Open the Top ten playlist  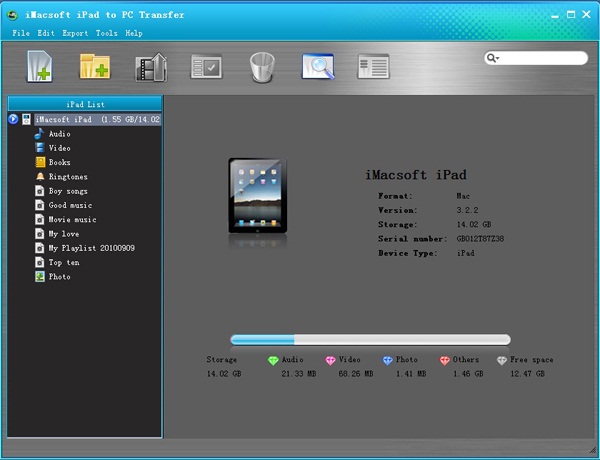point(64,263)
